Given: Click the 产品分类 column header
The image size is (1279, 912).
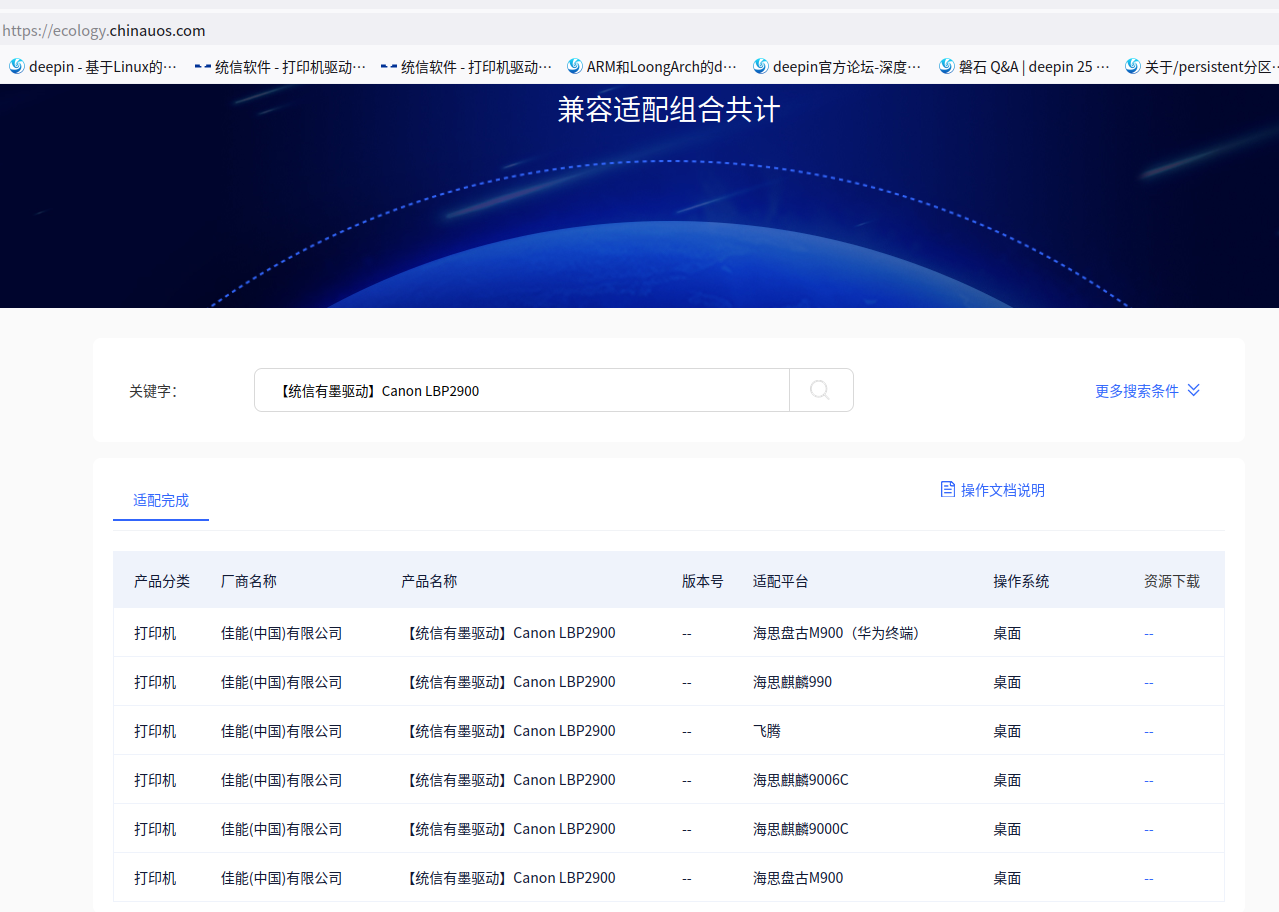Looking at the screenshot, I should tap(162, 581).
